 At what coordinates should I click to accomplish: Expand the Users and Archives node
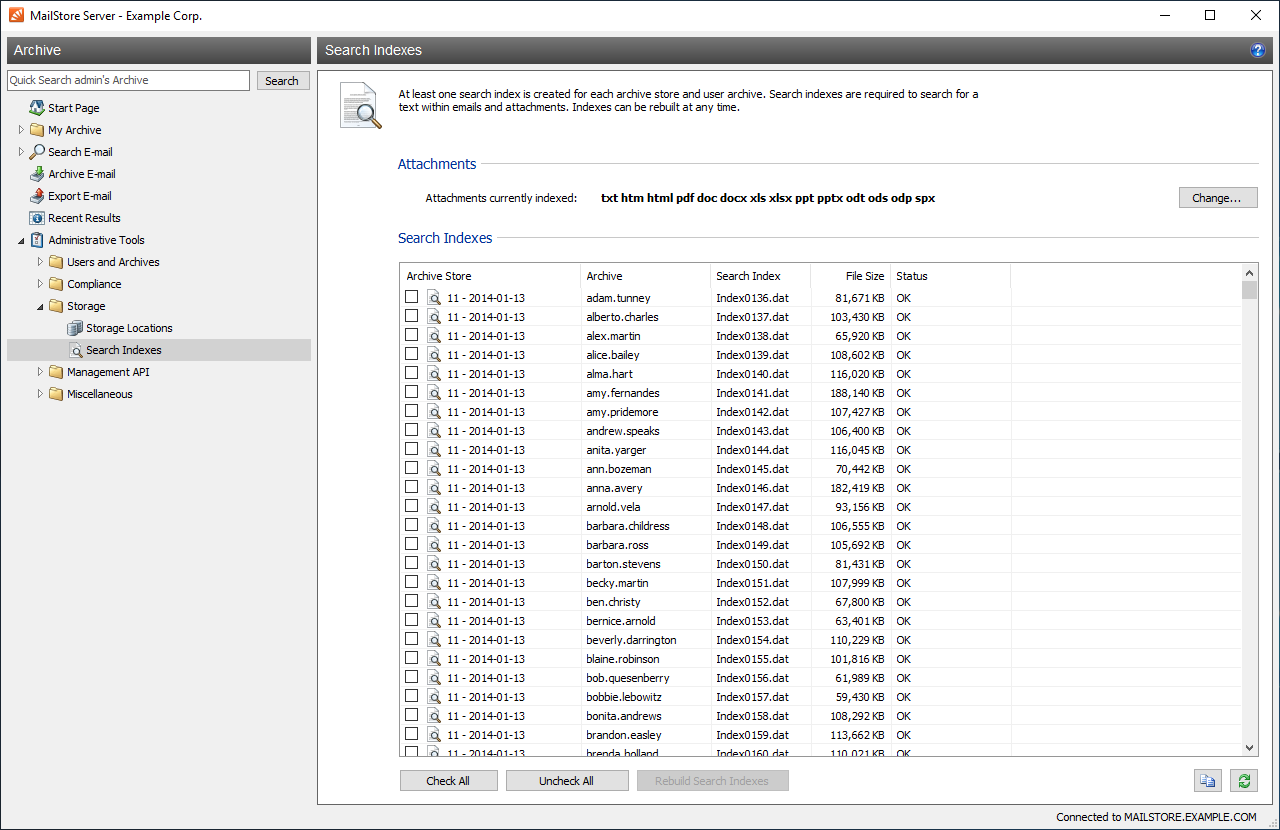click(x=40, y=262)
